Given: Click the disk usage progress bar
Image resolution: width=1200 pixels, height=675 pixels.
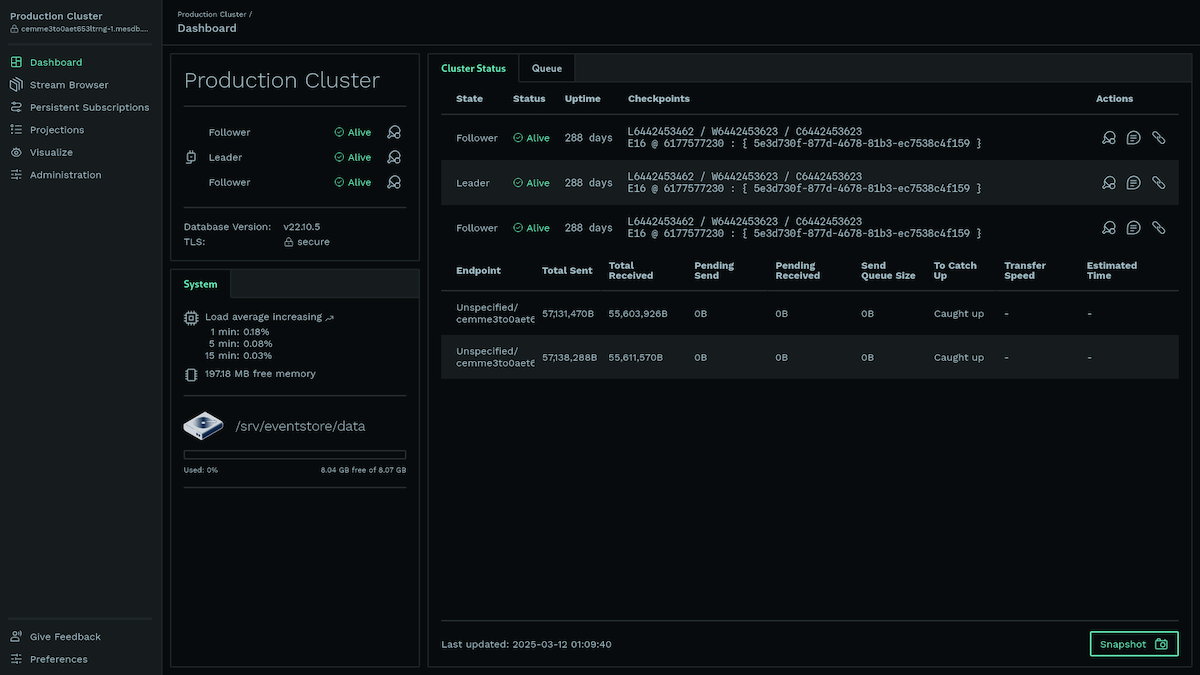Looking at the screenshot, I should (294, 455).
